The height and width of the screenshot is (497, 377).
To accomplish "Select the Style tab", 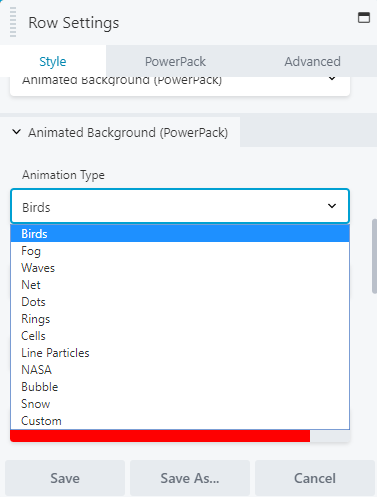I will coord(53,61).
